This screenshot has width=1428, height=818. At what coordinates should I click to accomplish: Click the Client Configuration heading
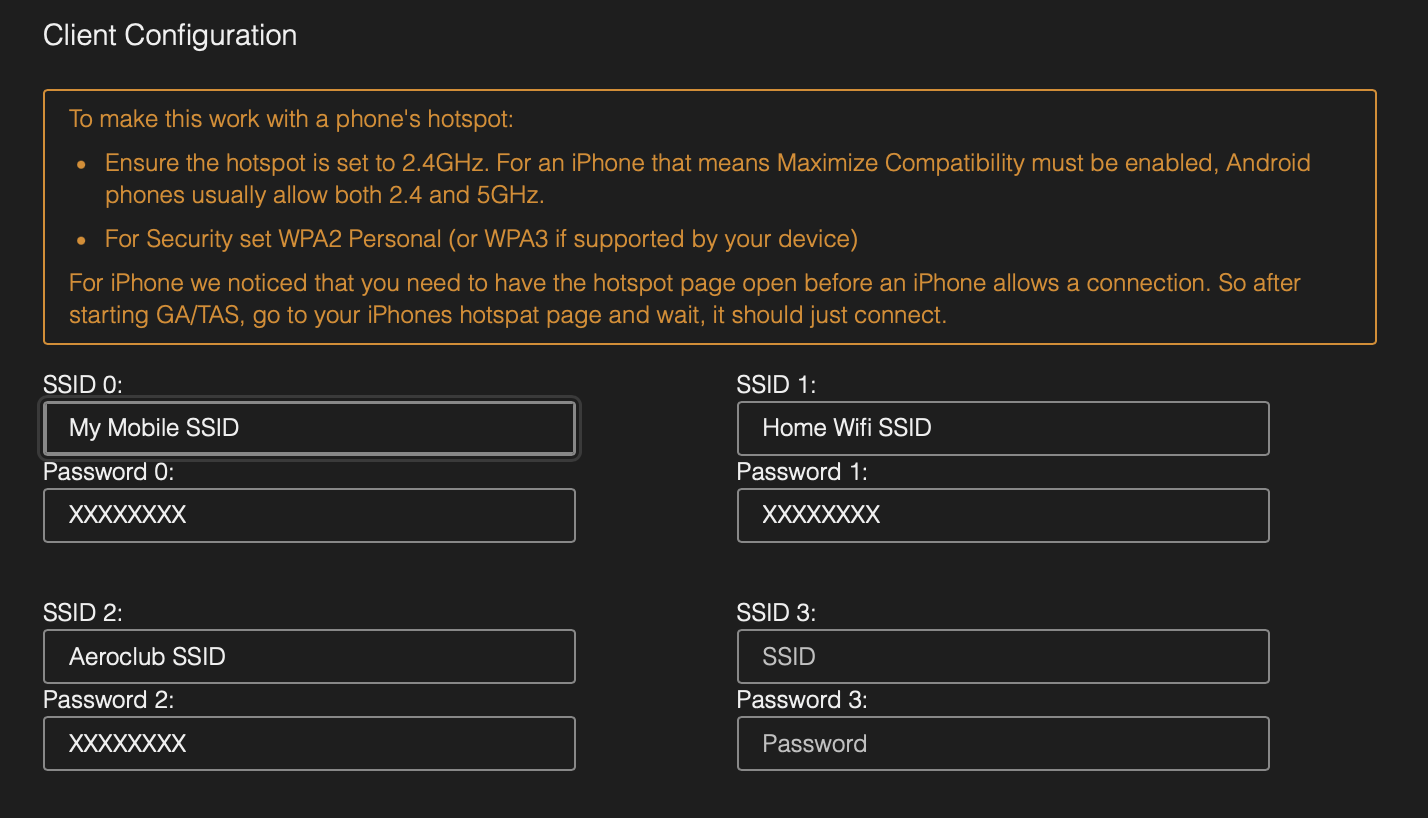(x=169, y=35)
